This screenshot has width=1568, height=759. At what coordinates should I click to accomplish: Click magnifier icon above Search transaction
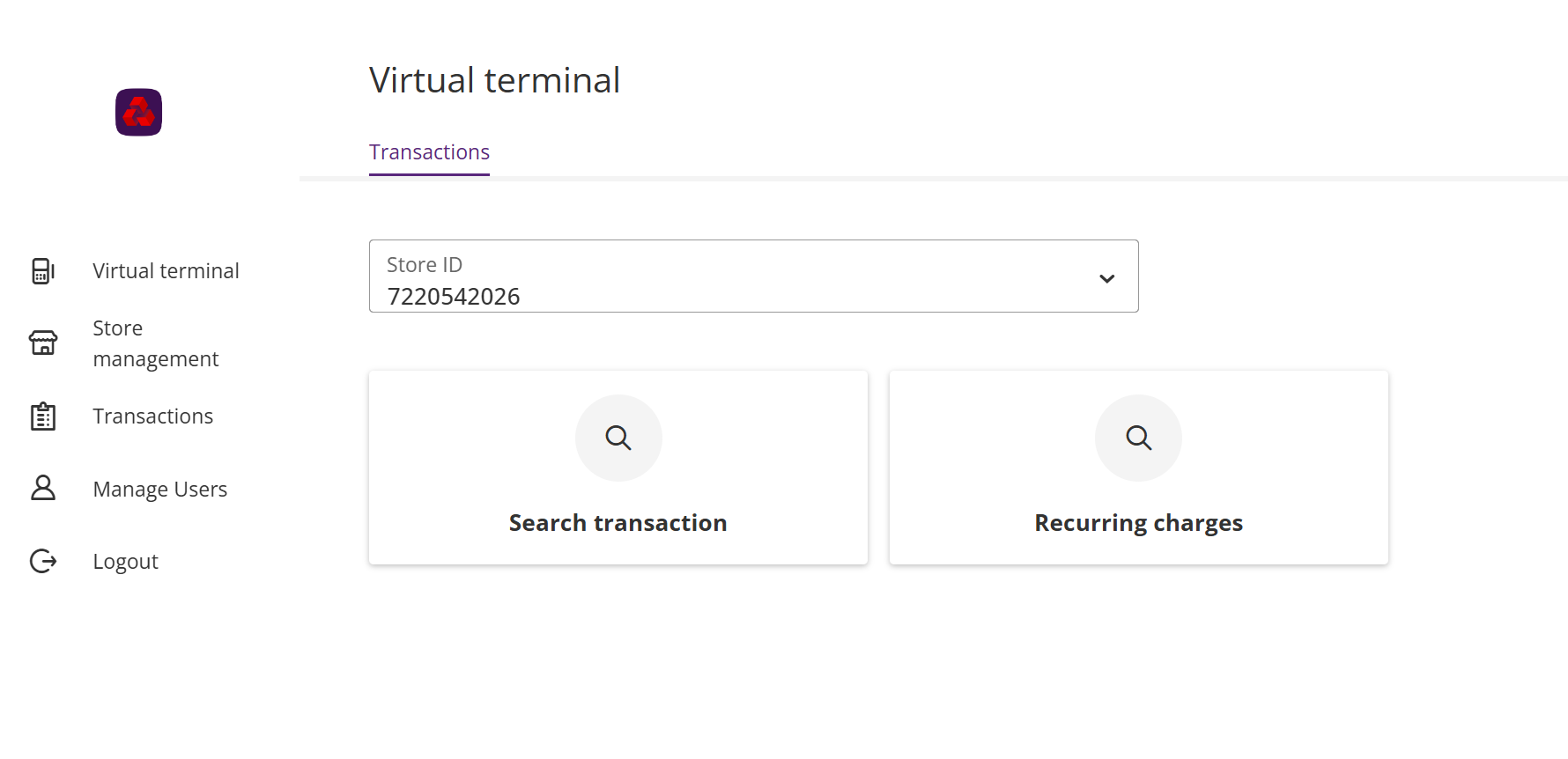tap(618, 438)
